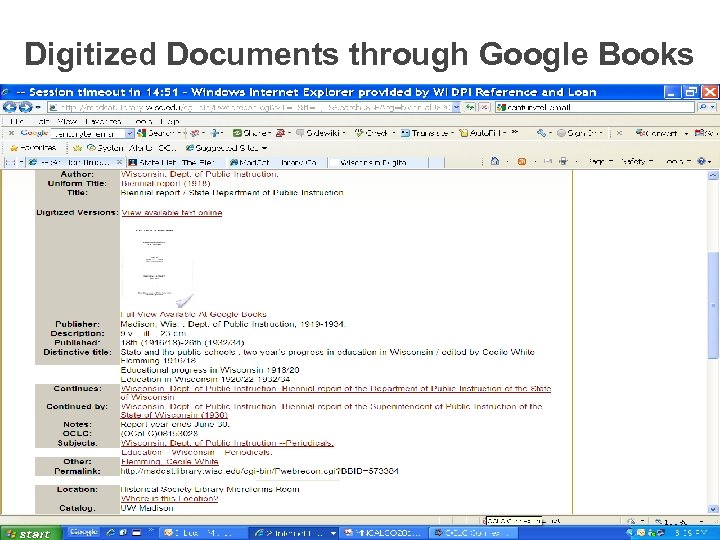Click the browser Back arrow button
This screenshot has width=720, height=540.
(x=10, y=107)
